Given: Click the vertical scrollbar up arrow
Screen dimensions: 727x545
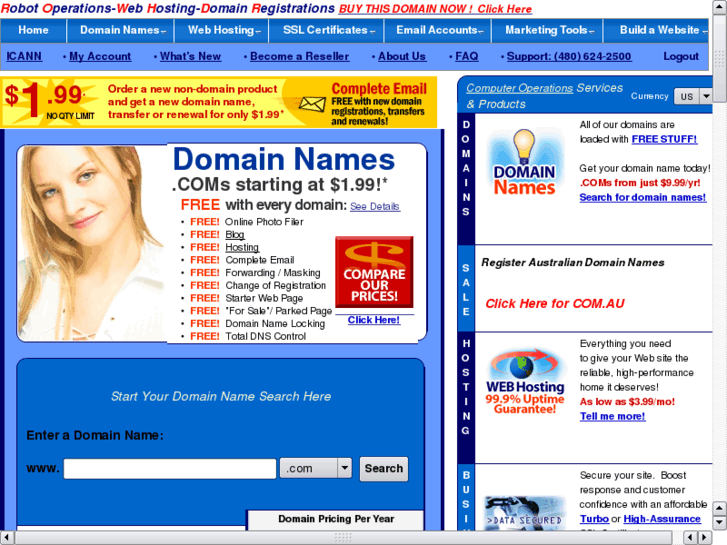Looking at the screenshot, I should 719,6.
